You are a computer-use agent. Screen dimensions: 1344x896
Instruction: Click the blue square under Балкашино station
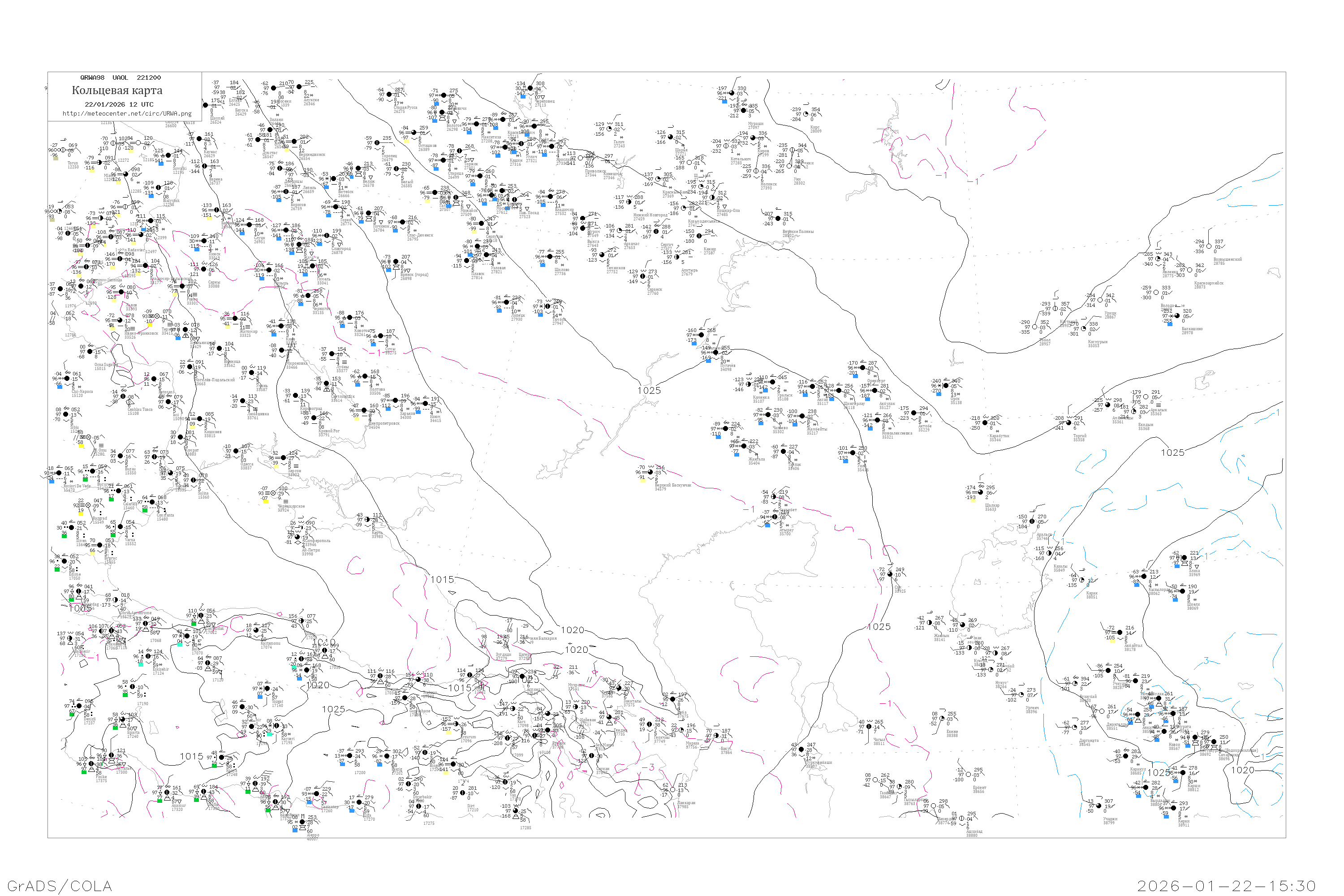pyautogui.click(x=1170, y=324)
